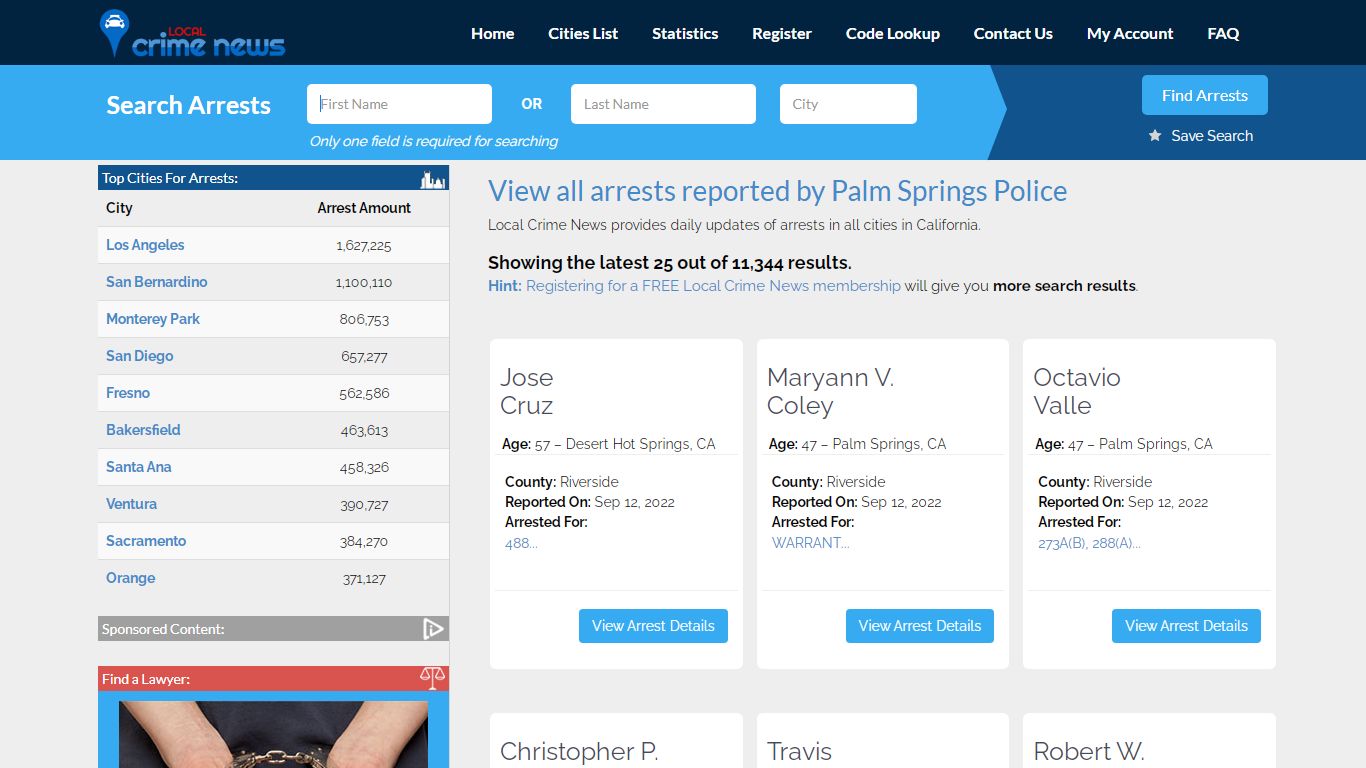The height and width of the screenshot is (768, 1366).
Task: Click the Sponsored Content ad icon
Action: [x=432, y=629]
